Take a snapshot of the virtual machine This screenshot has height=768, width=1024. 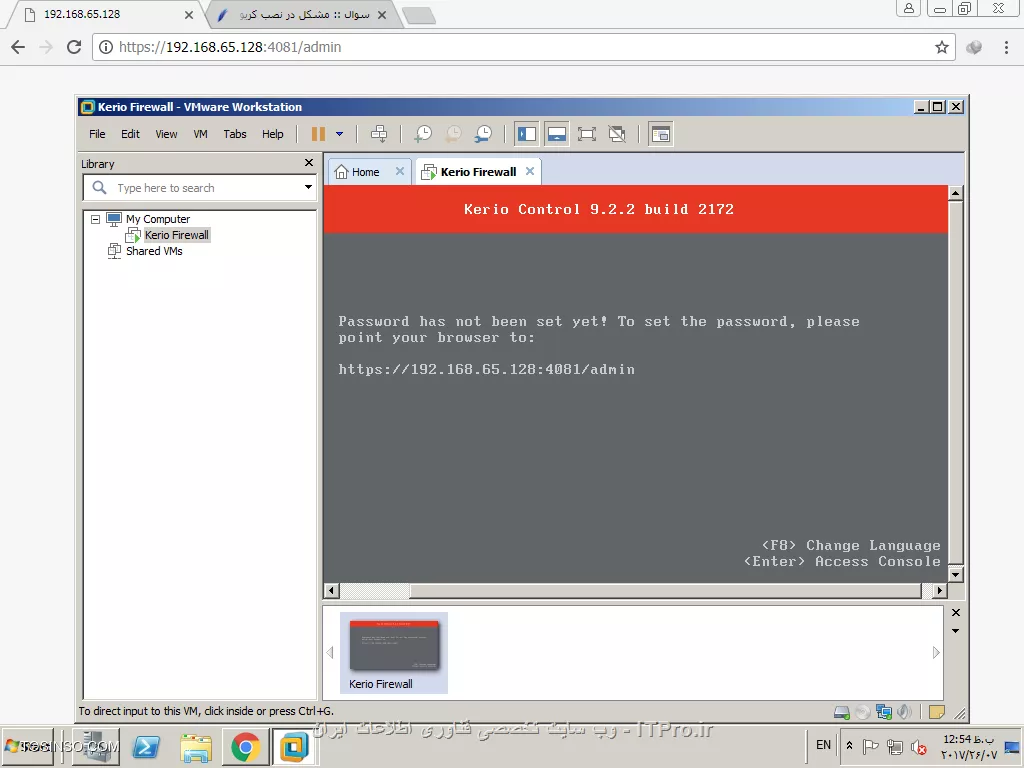[423, 135]
